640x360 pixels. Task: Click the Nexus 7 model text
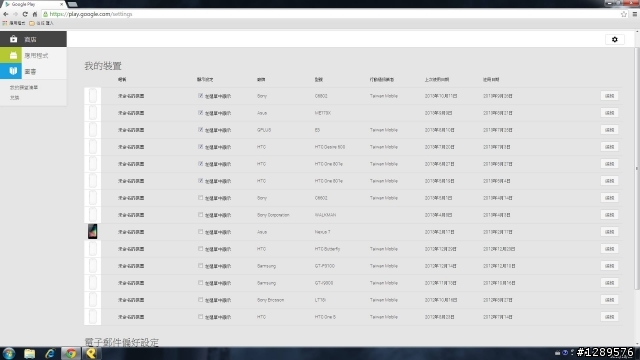click(322, 232)
